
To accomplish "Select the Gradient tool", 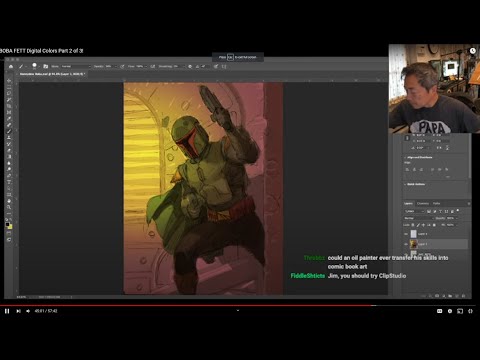I will click(9, 156).
